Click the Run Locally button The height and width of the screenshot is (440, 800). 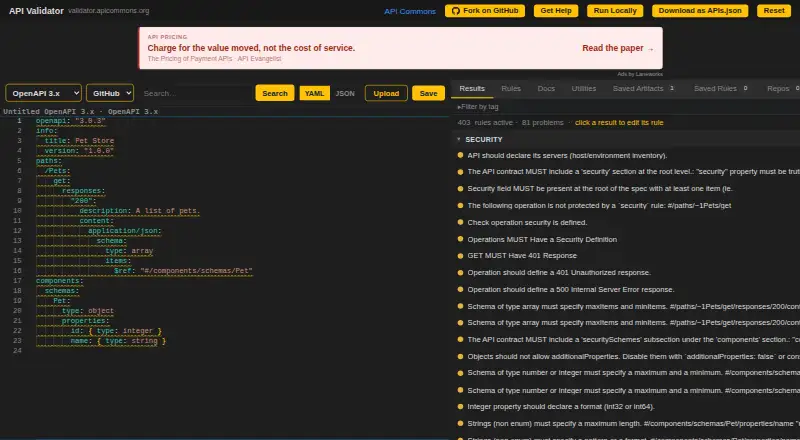click(615, 11)
